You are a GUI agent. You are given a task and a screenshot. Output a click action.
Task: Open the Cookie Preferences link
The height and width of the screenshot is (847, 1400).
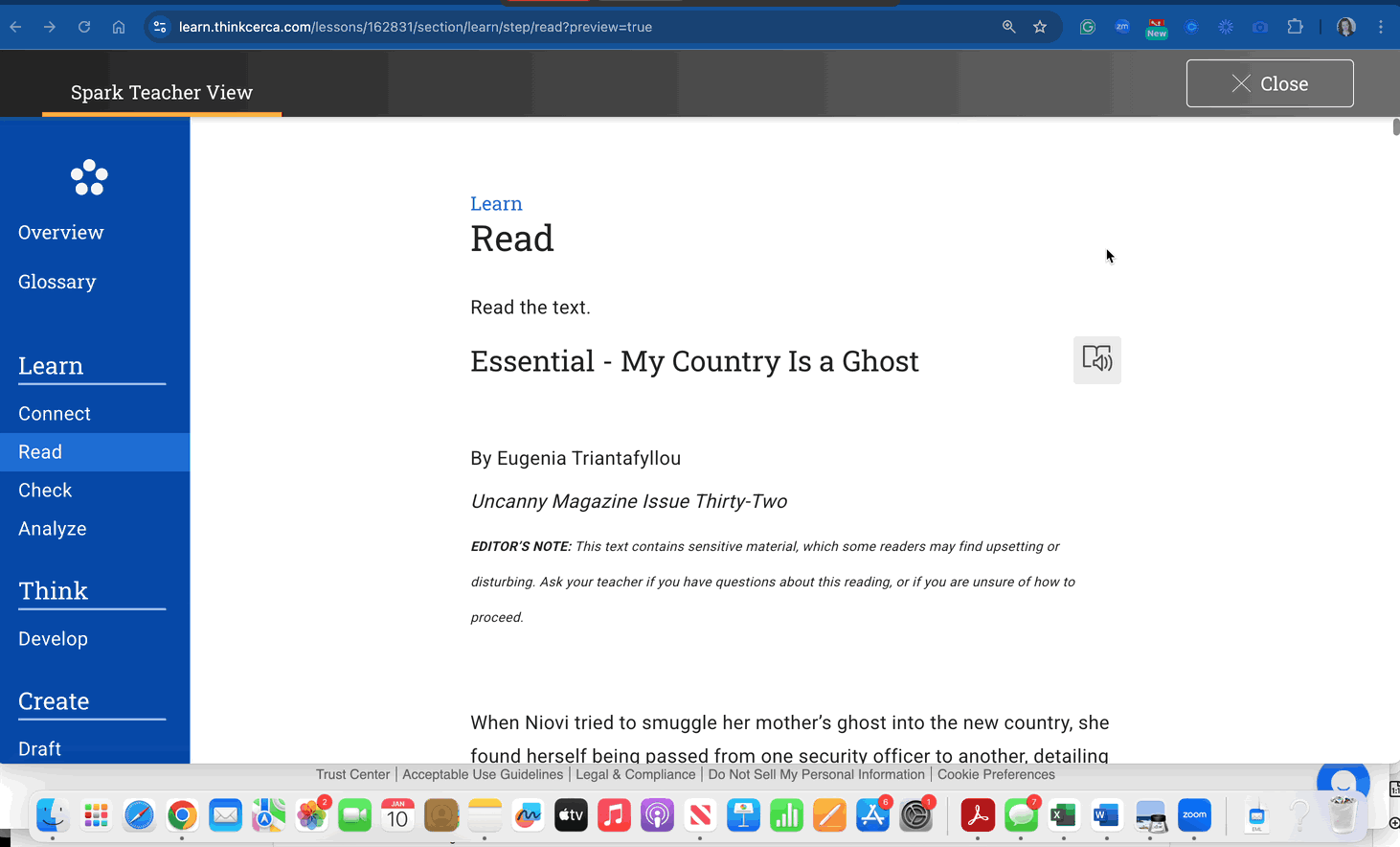[995, 774]
